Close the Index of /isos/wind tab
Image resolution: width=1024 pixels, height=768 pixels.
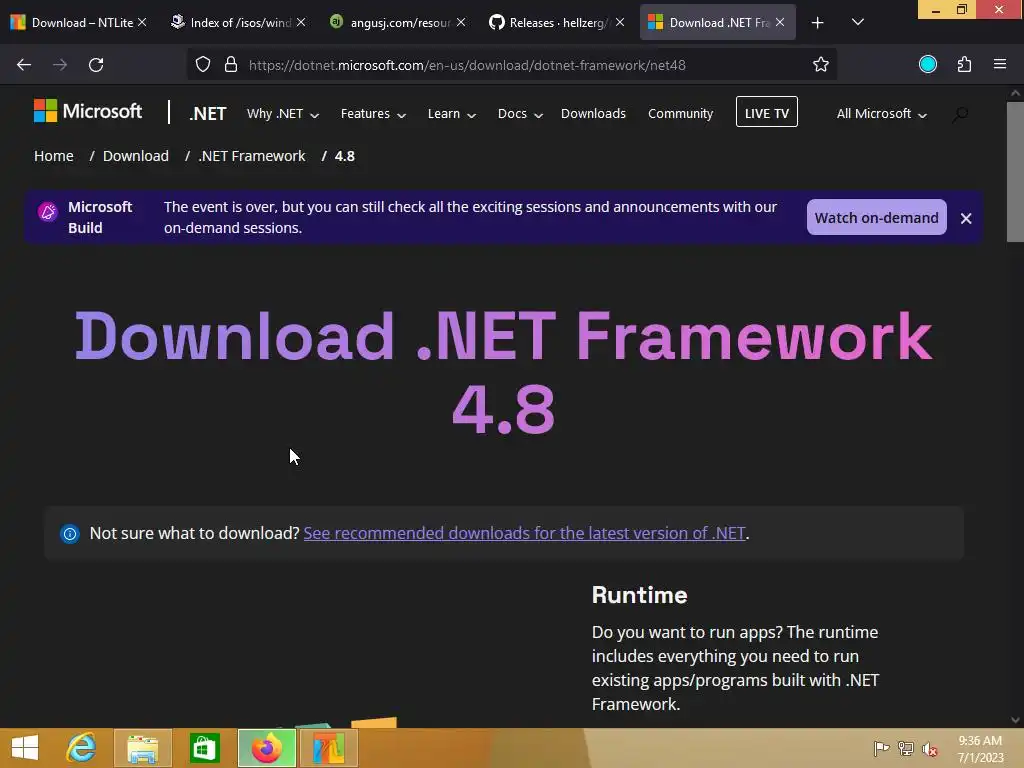300,22
